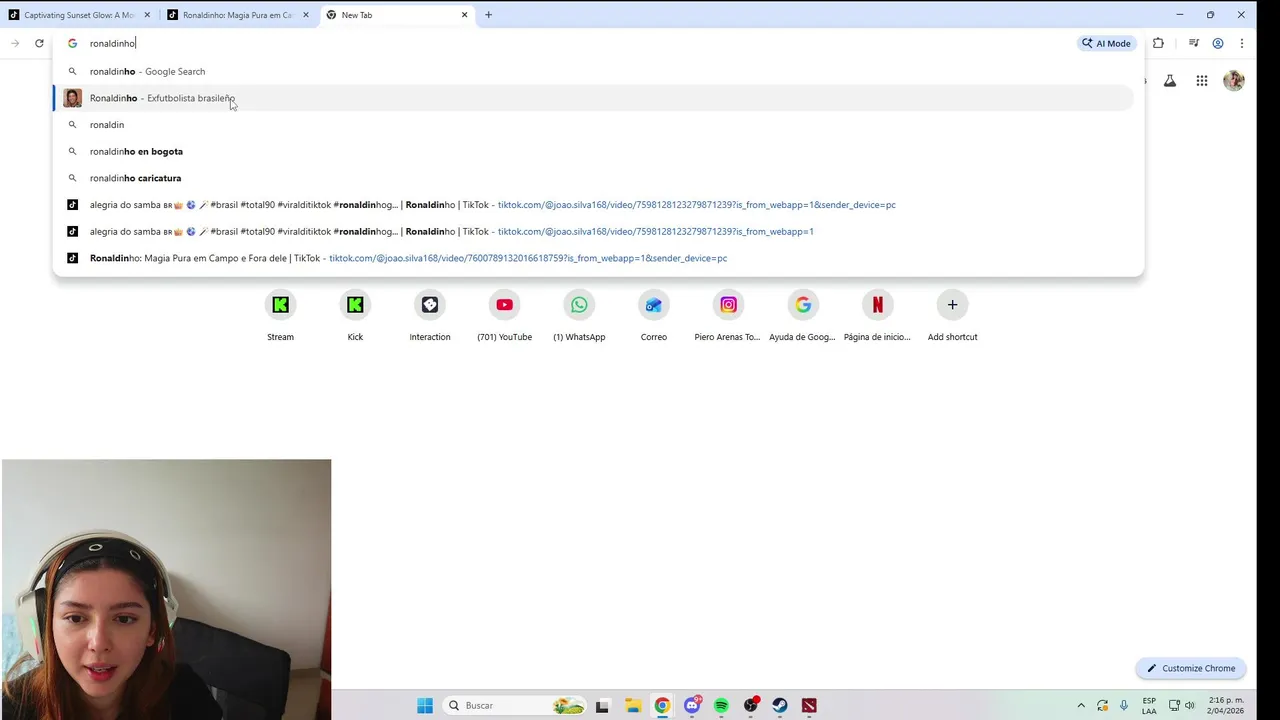
Task: Close the Ronaldinho: Magia Pura tab
Action: tap(306, 15)
